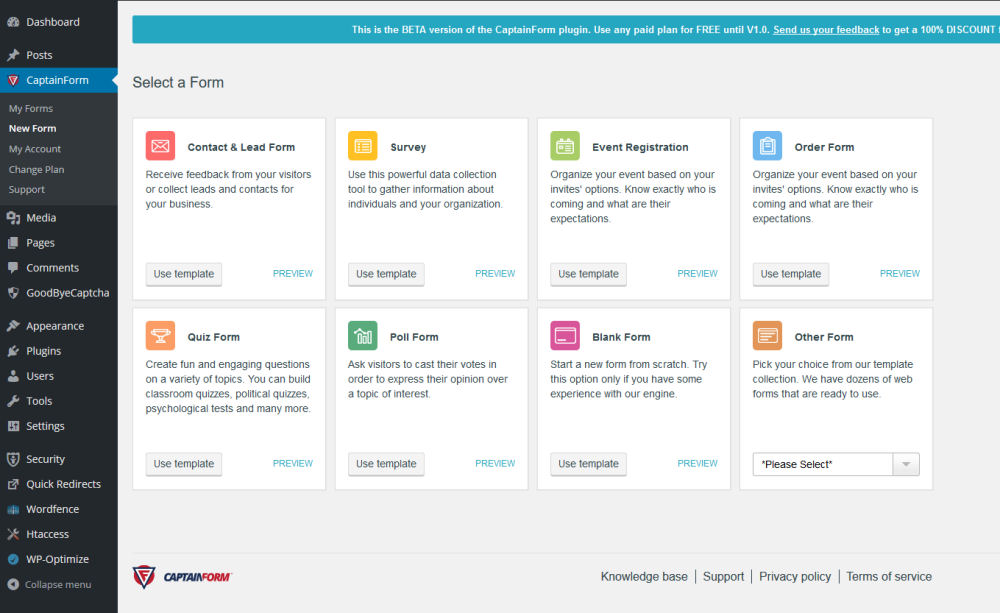Viewport: 1000px width, 613px height.
Task: Click the Media icon in sidebar
Action: point(13,218)
